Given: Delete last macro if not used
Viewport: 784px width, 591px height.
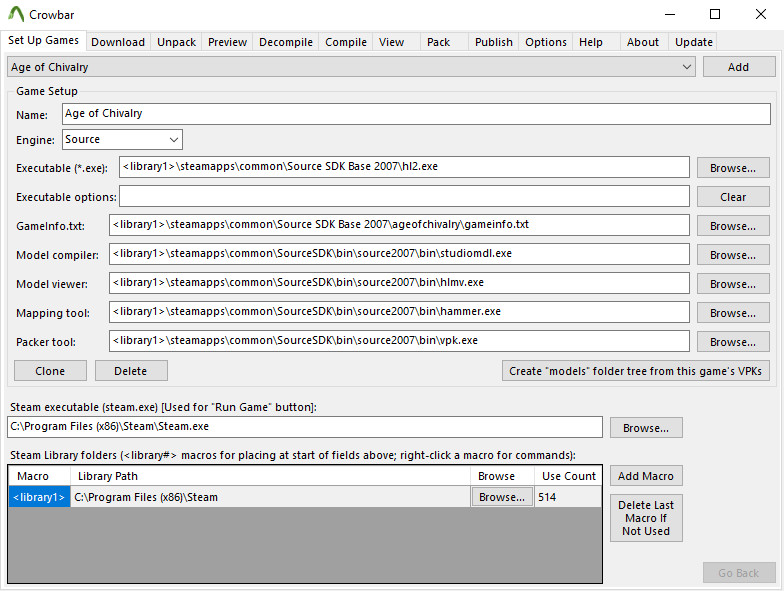Looking at the screenshot, I should click(646, 518).
